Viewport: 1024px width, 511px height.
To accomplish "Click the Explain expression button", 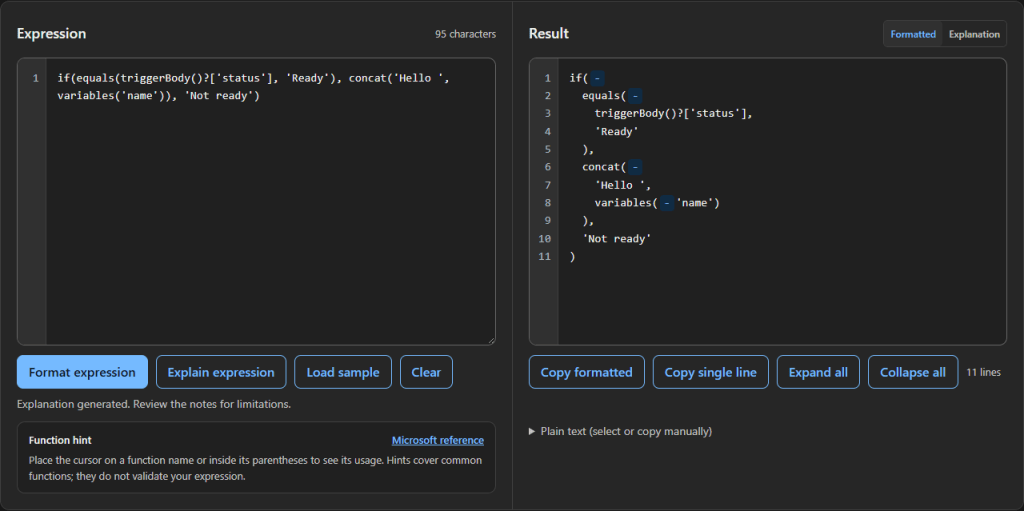I will tap(221, 372).
